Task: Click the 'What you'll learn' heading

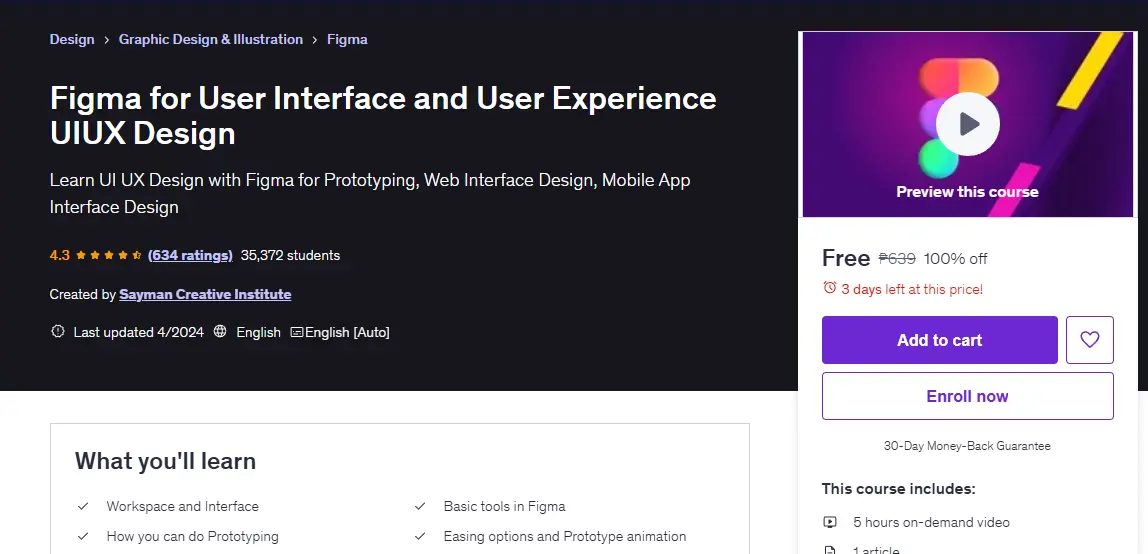Action: (x=165, y=461)
